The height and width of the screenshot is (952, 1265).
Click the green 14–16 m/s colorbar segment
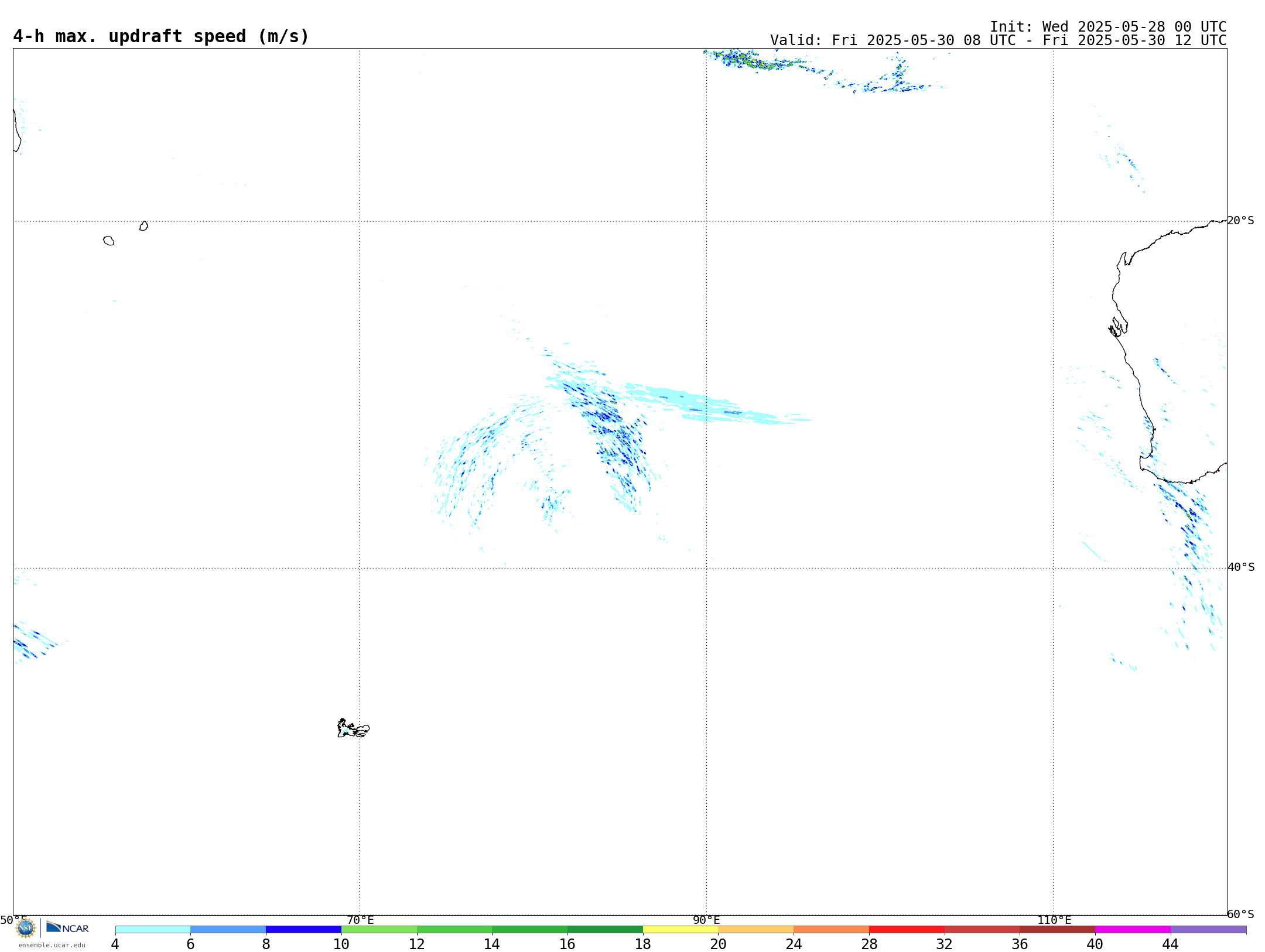click(x=530, y=929)
